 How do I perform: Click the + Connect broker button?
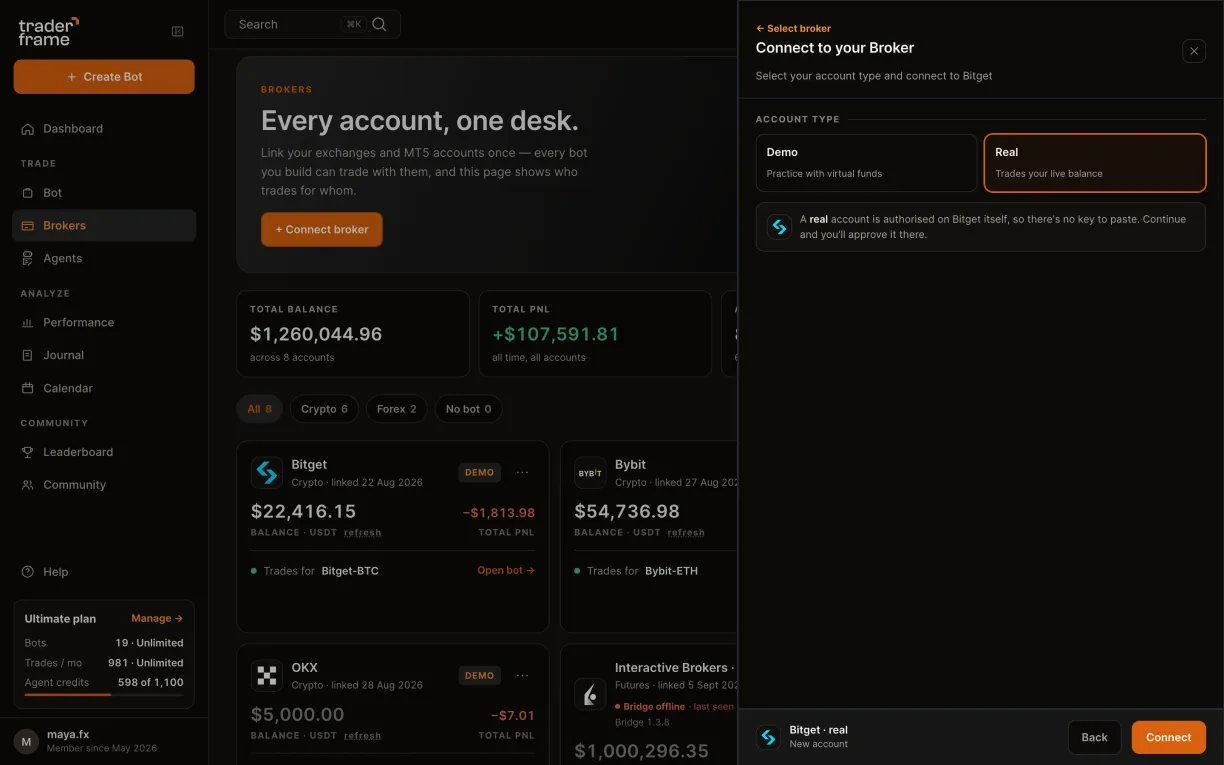click(x=322, y=230)
